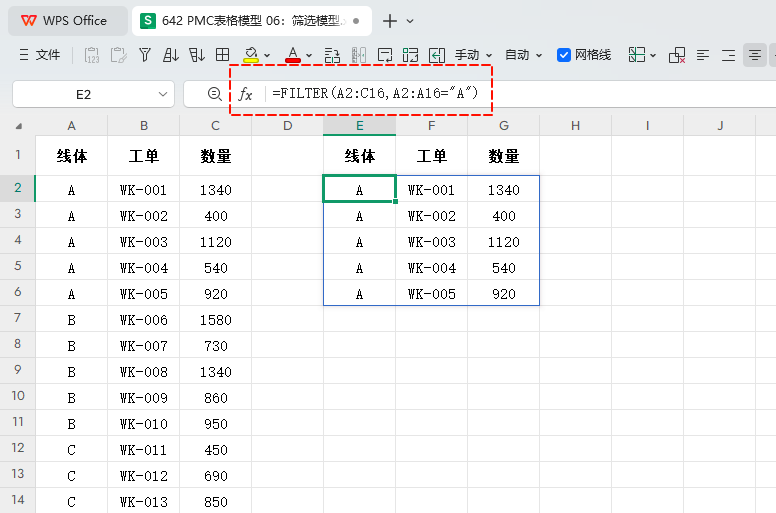Apply the red font color
Viewport: 776px width, 513px height.
click(x=292, y=55)
